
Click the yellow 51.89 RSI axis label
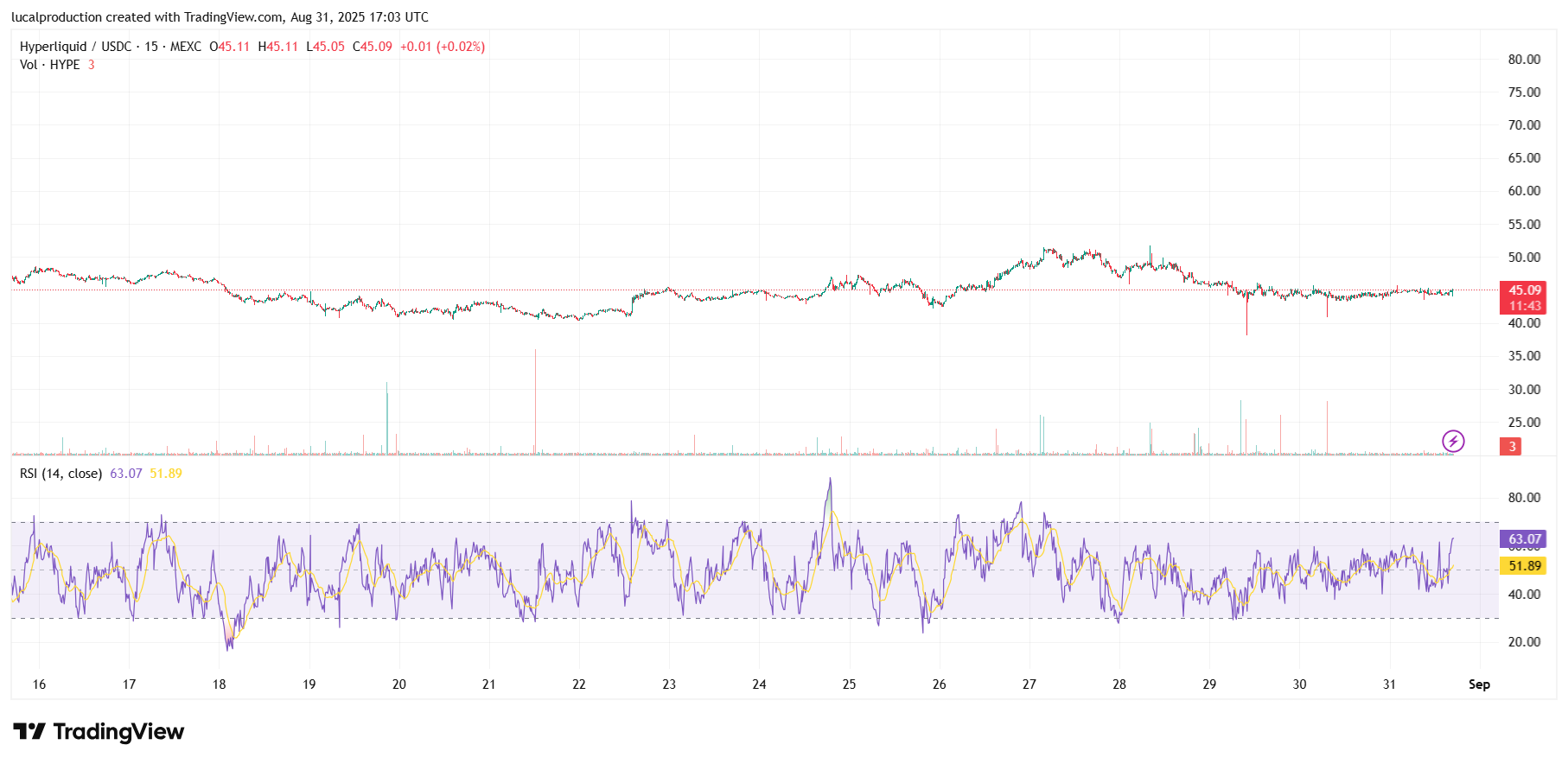tap(1525, 566)
